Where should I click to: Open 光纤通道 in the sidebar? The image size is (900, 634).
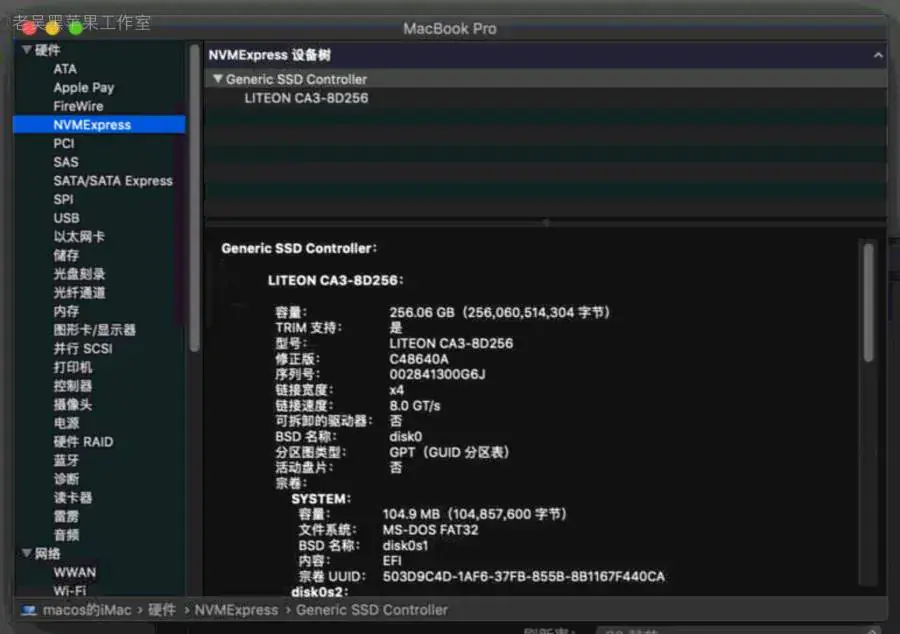coord(79,293)
